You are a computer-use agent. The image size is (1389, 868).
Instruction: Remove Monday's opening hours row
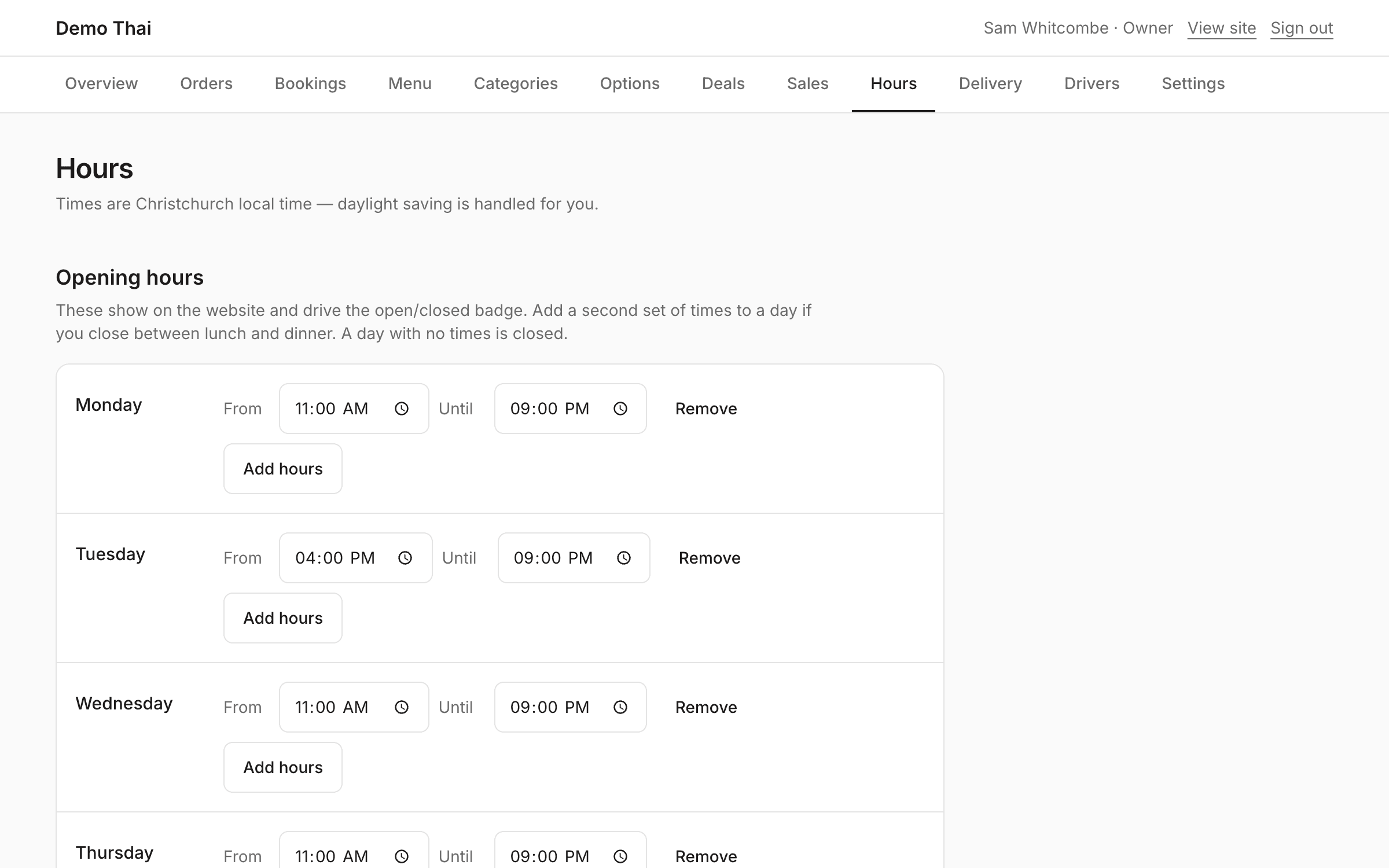(x=706, y=409)
